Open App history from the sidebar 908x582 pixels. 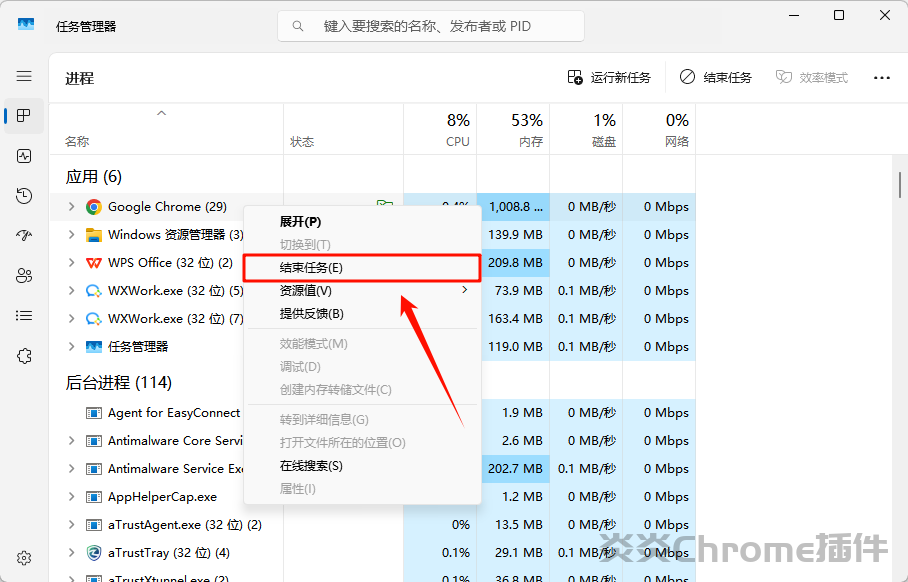tap(24, 196)
